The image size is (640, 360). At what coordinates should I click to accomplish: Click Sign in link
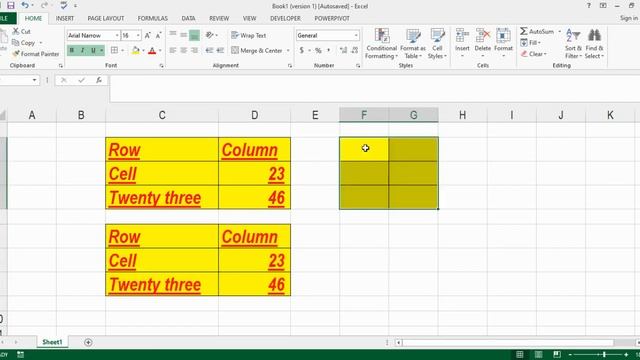click(629, 18)
